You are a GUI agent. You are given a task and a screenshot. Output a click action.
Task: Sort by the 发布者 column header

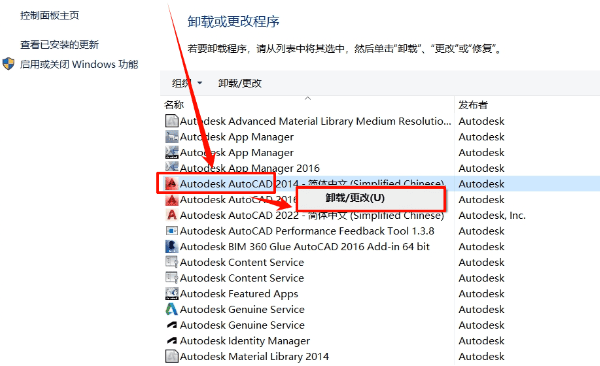pos(473,105)
